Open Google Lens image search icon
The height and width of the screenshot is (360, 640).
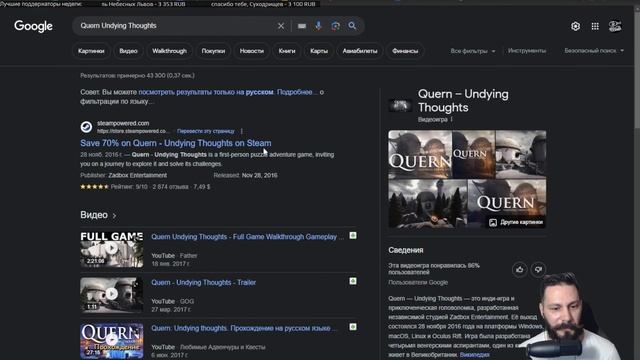pyautogui.click(x=336, y=26)
